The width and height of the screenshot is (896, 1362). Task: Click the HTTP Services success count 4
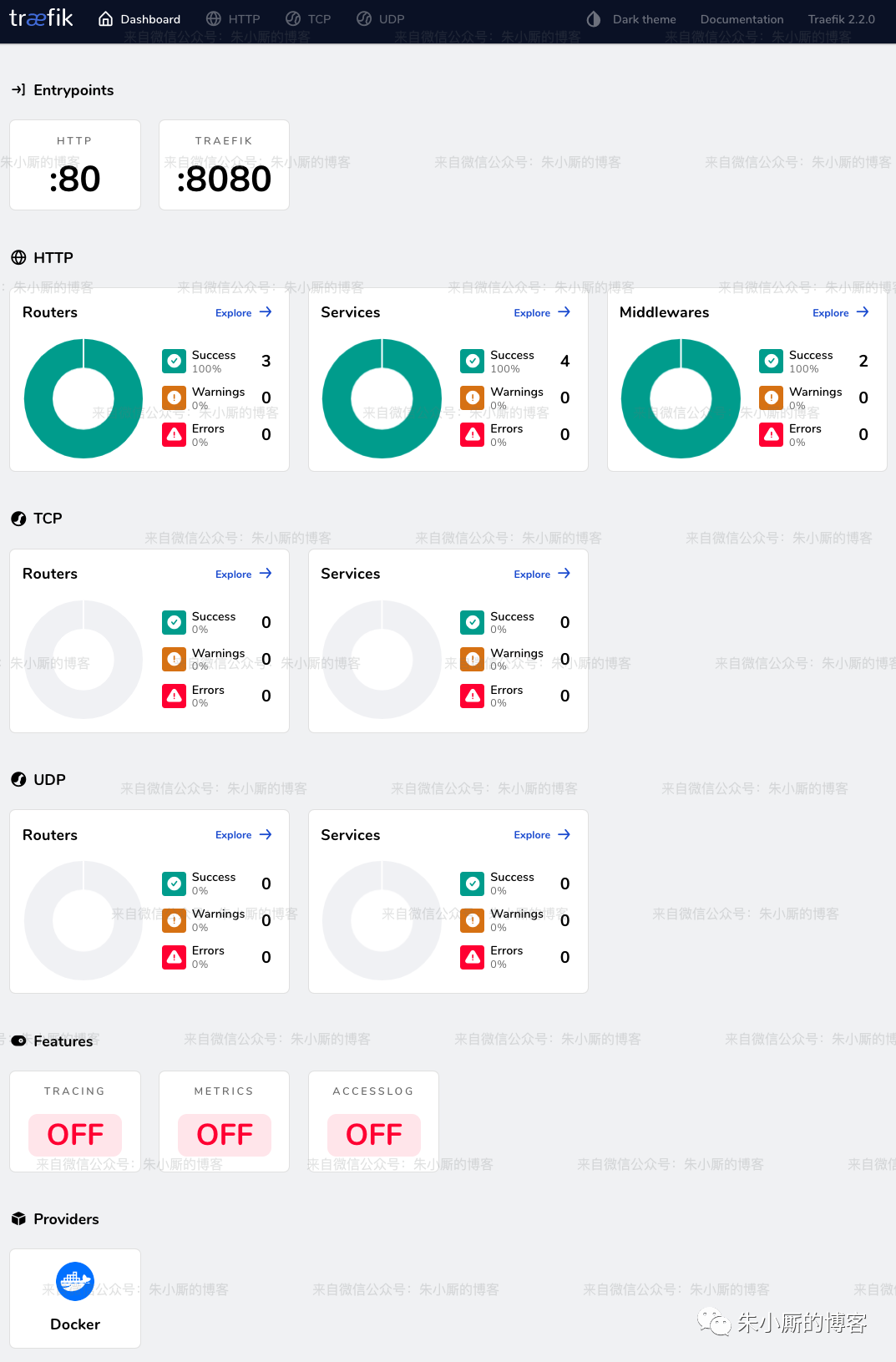(565, 361)
